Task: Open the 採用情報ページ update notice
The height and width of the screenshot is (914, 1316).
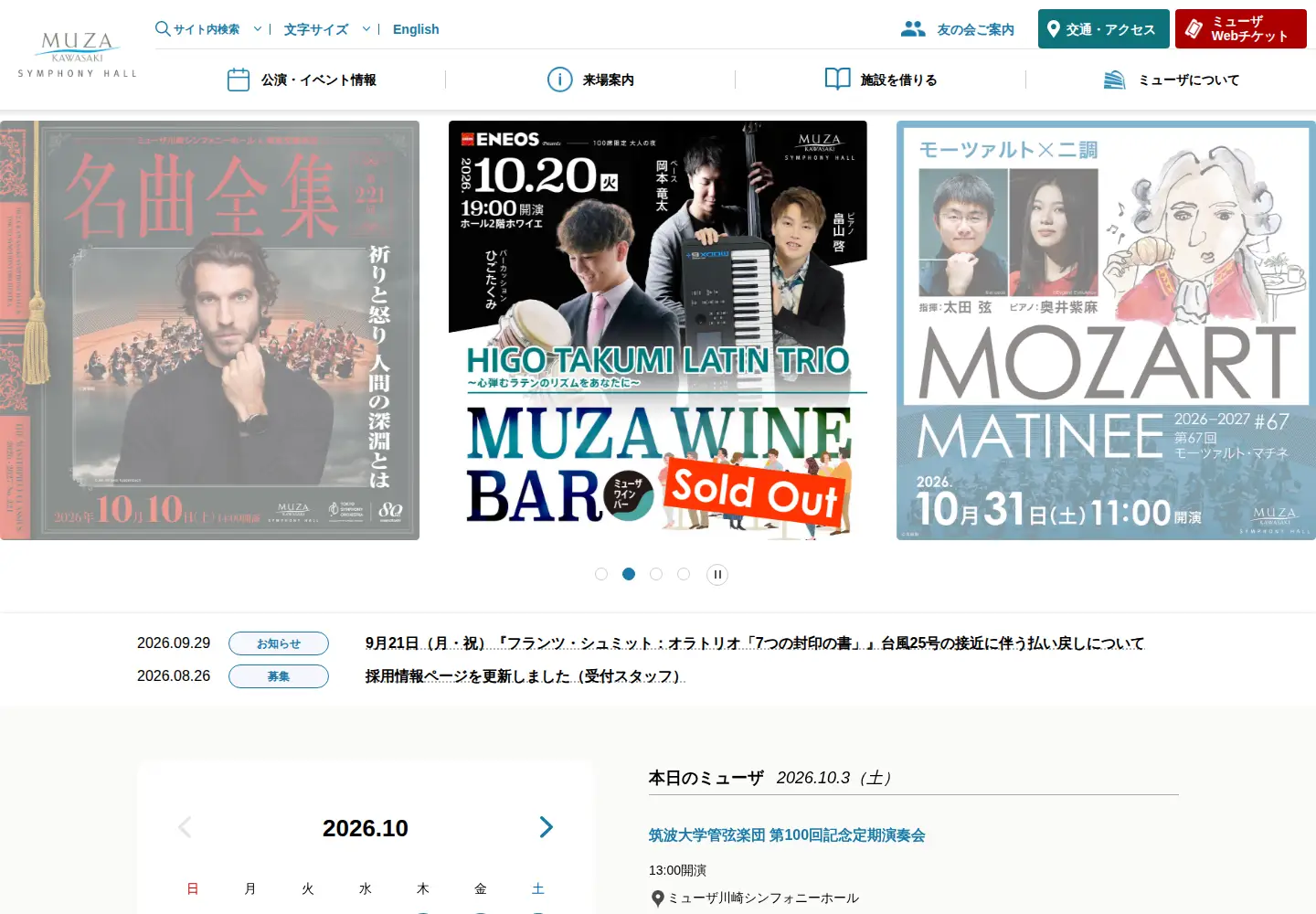Action: [525, 676]
